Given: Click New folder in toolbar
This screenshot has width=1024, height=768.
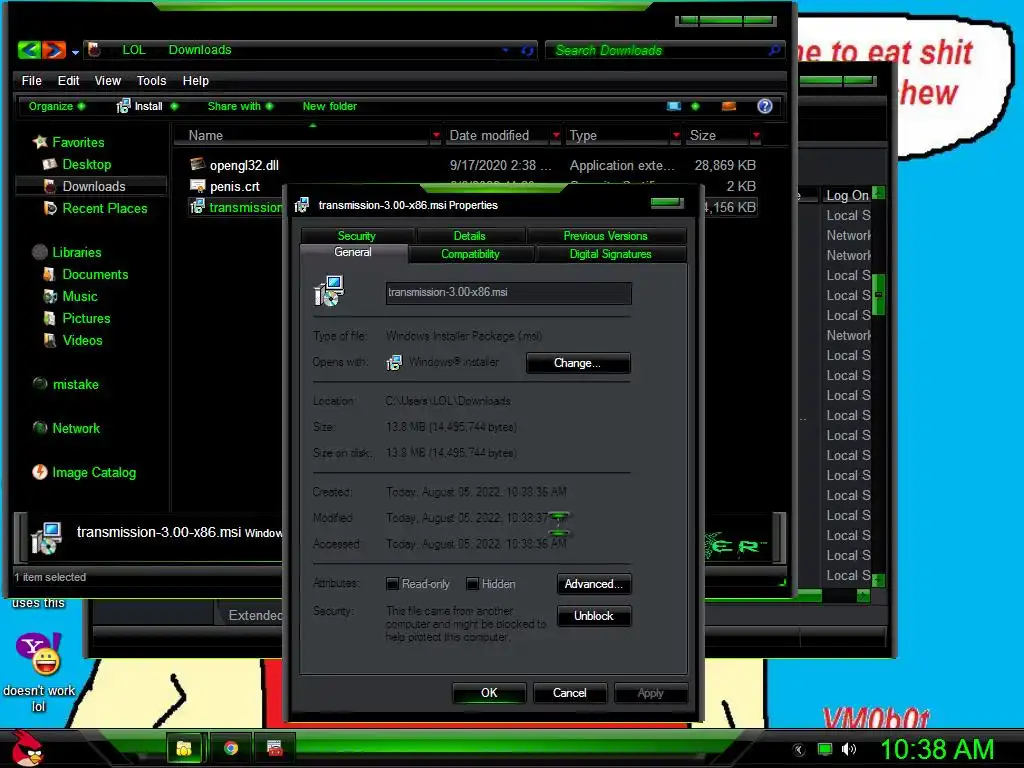Looking at the screenshot, I should (x=330, y=106).
